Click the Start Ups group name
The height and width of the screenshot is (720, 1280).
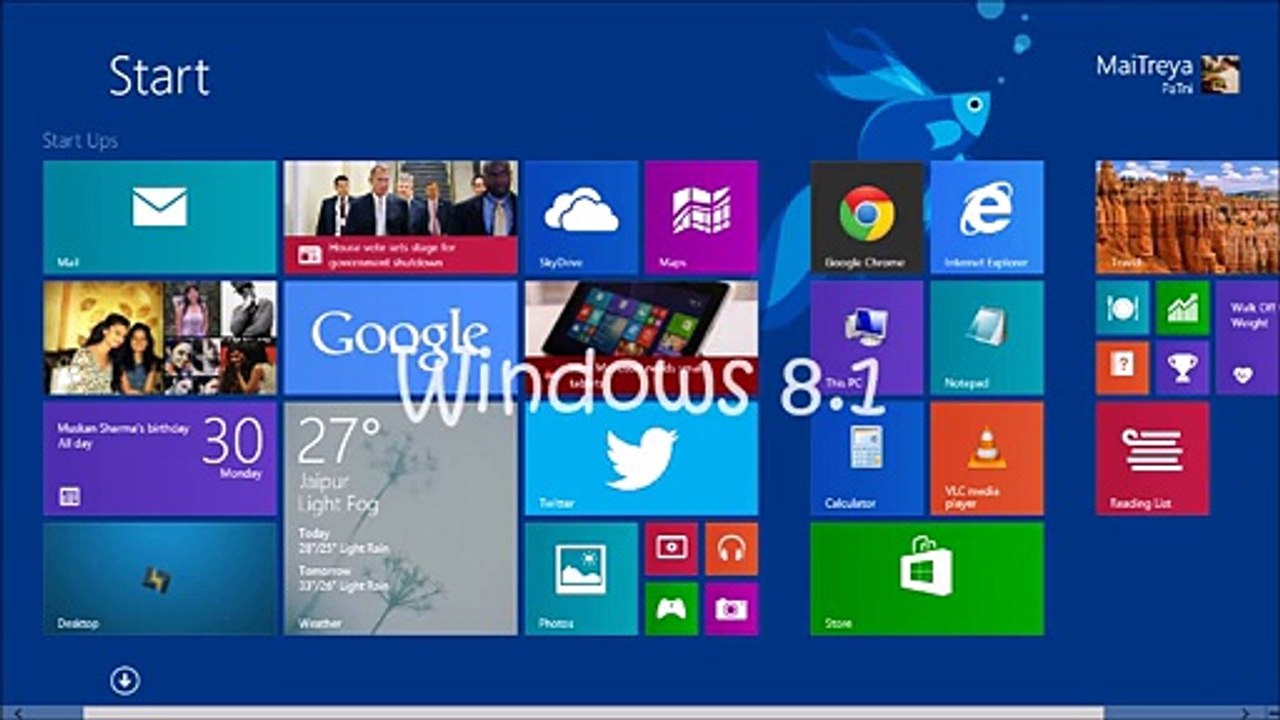[x=80, y=141]
